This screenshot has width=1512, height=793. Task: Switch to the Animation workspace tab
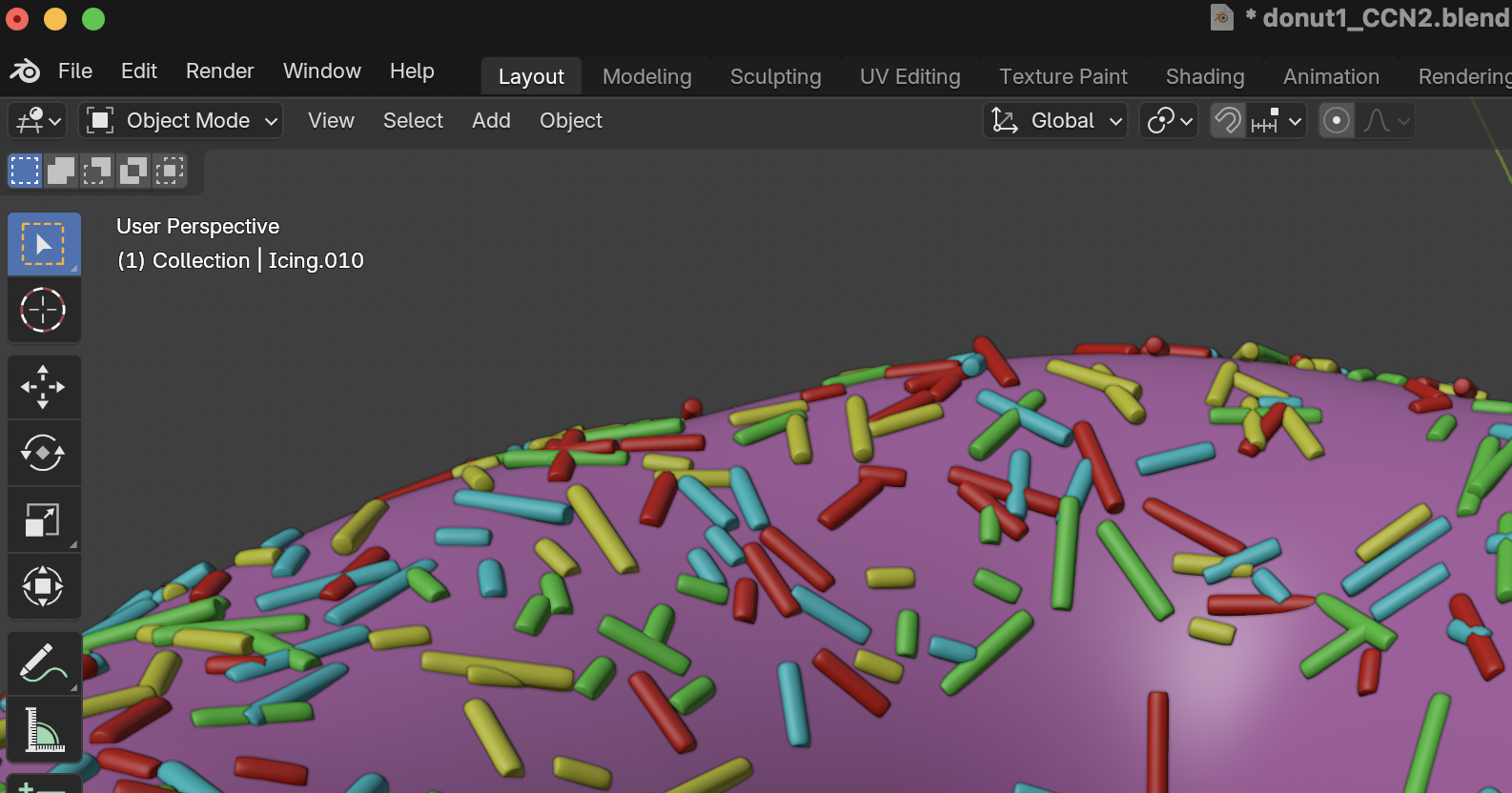tap(1331, 76)
